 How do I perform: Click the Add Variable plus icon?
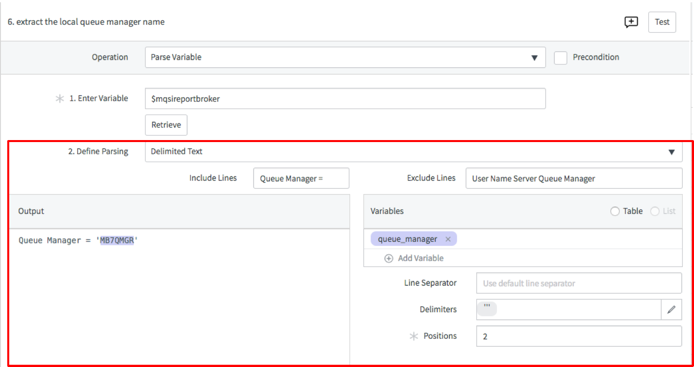pyautogui.click(x=388, y=259)
